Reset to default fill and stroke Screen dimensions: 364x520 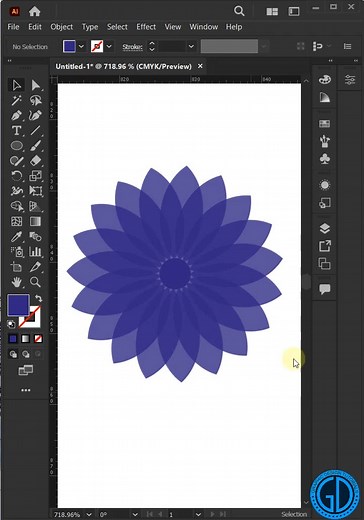[11, 324]
